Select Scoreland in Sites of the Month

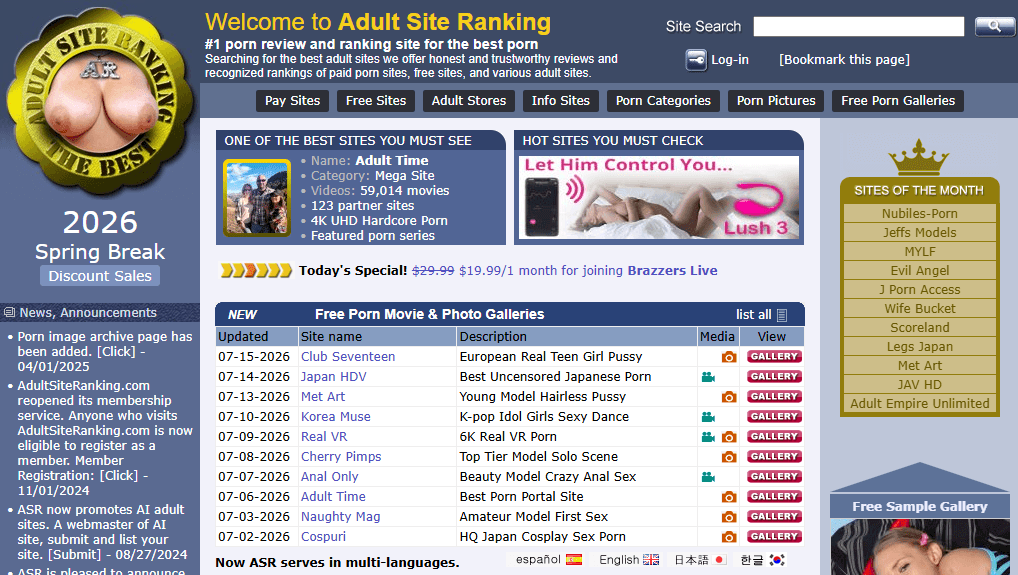pyautogui.click(x=919, y=328)
